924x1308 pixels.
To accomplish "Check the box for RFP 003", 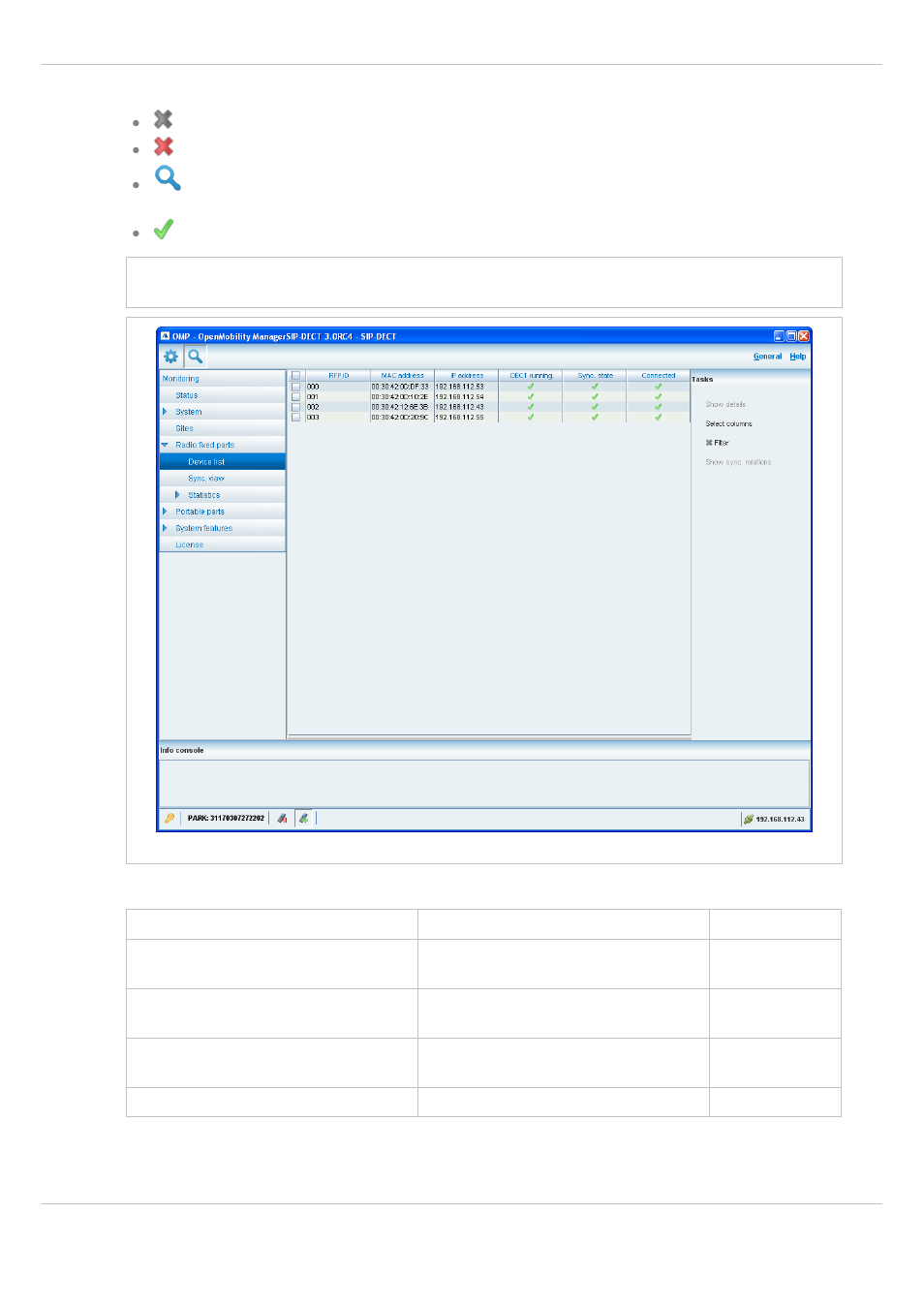I will coord(296,418).
